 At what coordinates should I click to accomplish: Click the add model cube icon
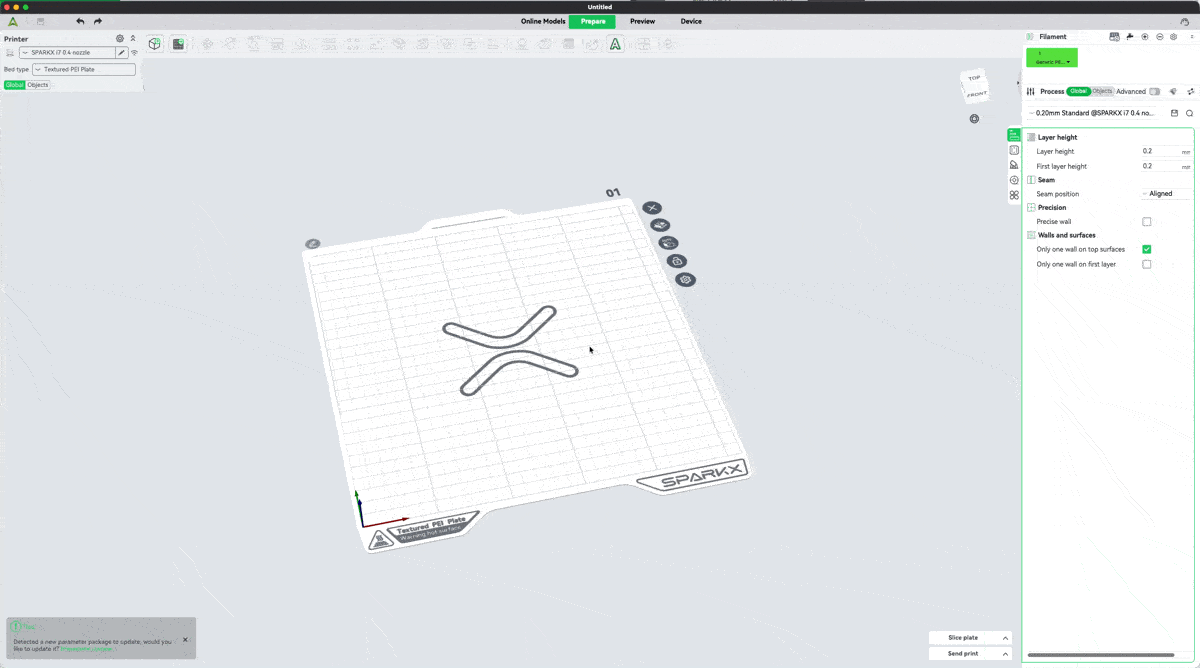click(155, 44)
